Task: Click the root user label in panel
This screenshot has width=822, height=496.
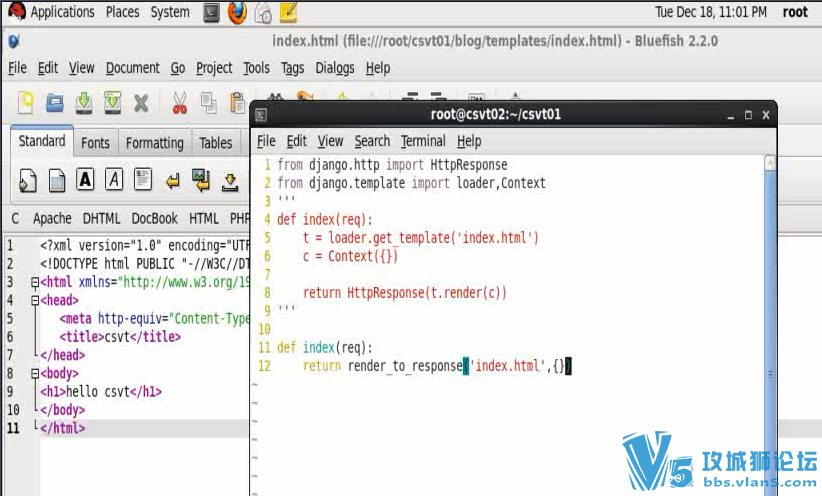Action: 795,12
